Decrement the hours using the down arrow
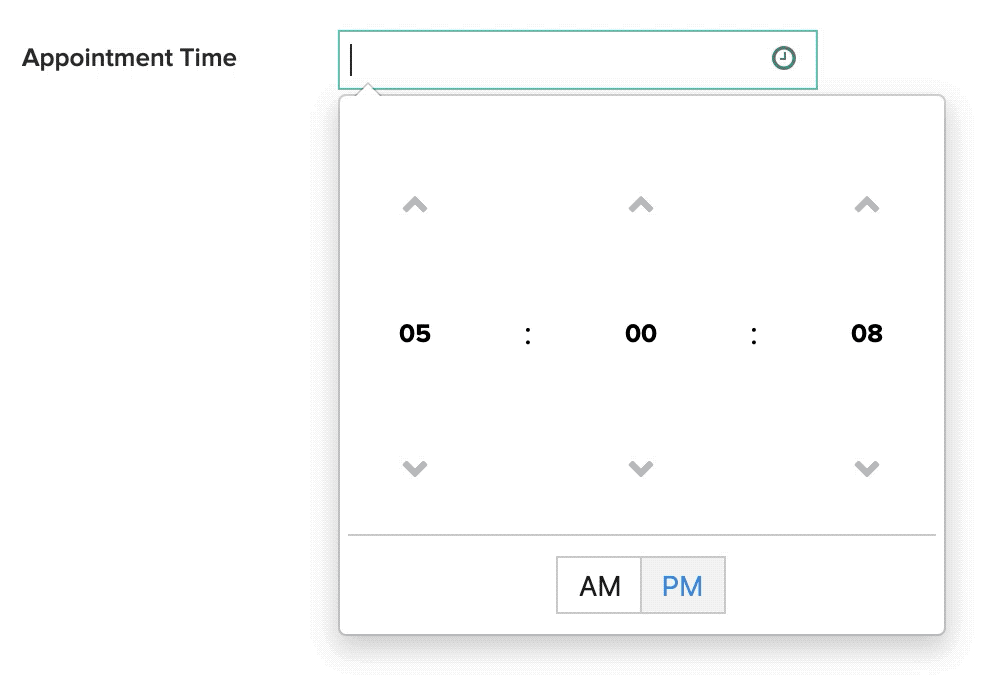The image size is (1000, 700). point(414,468)
